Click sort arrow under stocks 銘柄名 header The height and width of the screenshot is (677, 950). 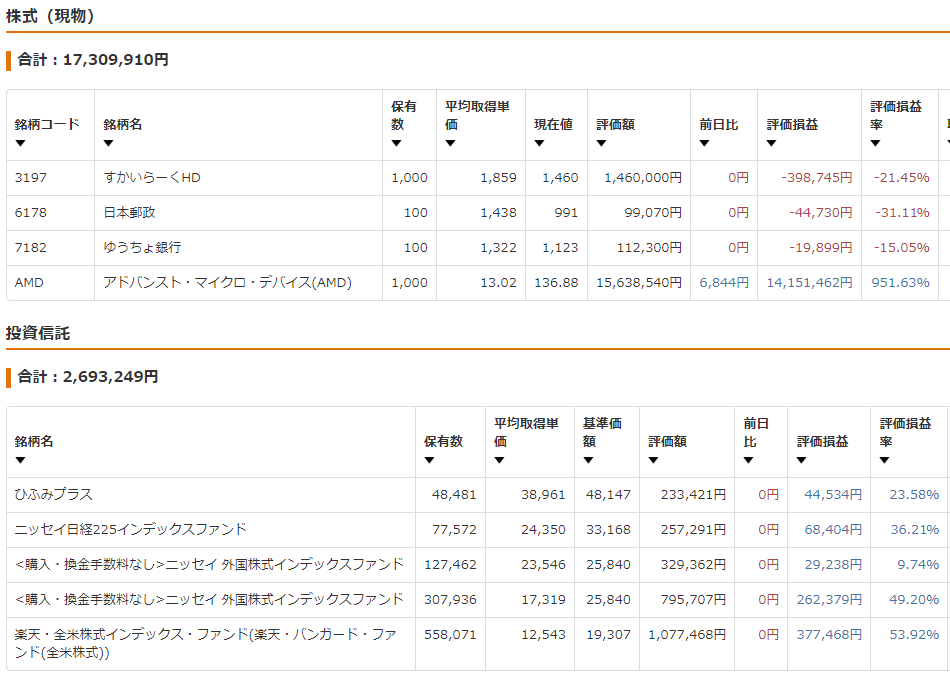point(108,143)
